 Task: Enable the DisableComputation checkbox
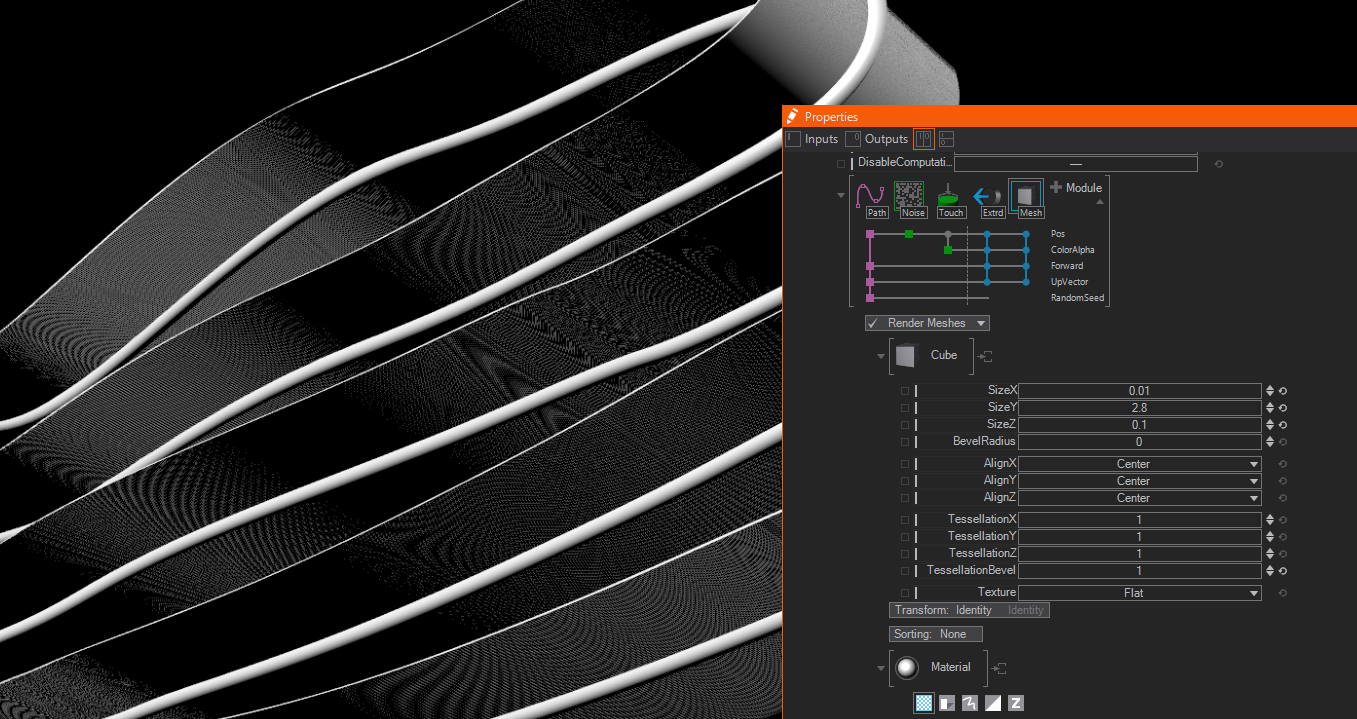(841, 163)
